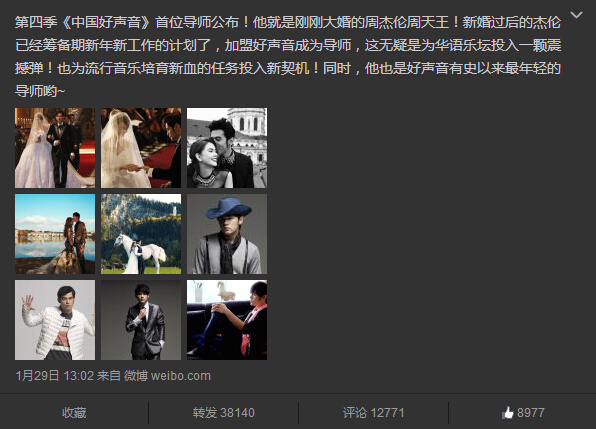This screenshot has width=596, height=429.
Task: Open the black-and-white couple photo
Action: coord(227,148)
